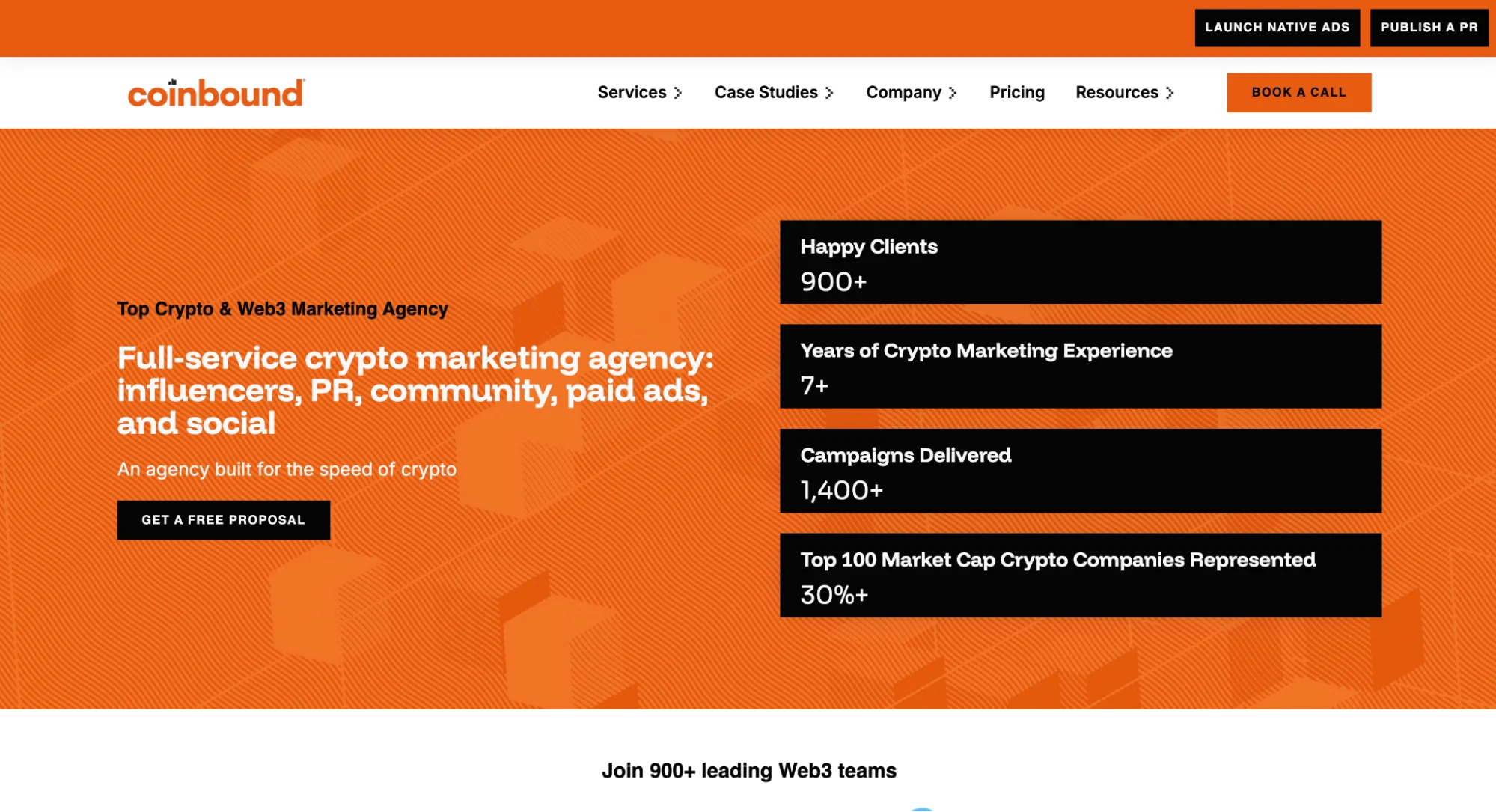The width and height of the screenshot is (1496, 812).
Task: Click 'Join 900+ leading Web3 teams' heading
Action: click(748, 771)
